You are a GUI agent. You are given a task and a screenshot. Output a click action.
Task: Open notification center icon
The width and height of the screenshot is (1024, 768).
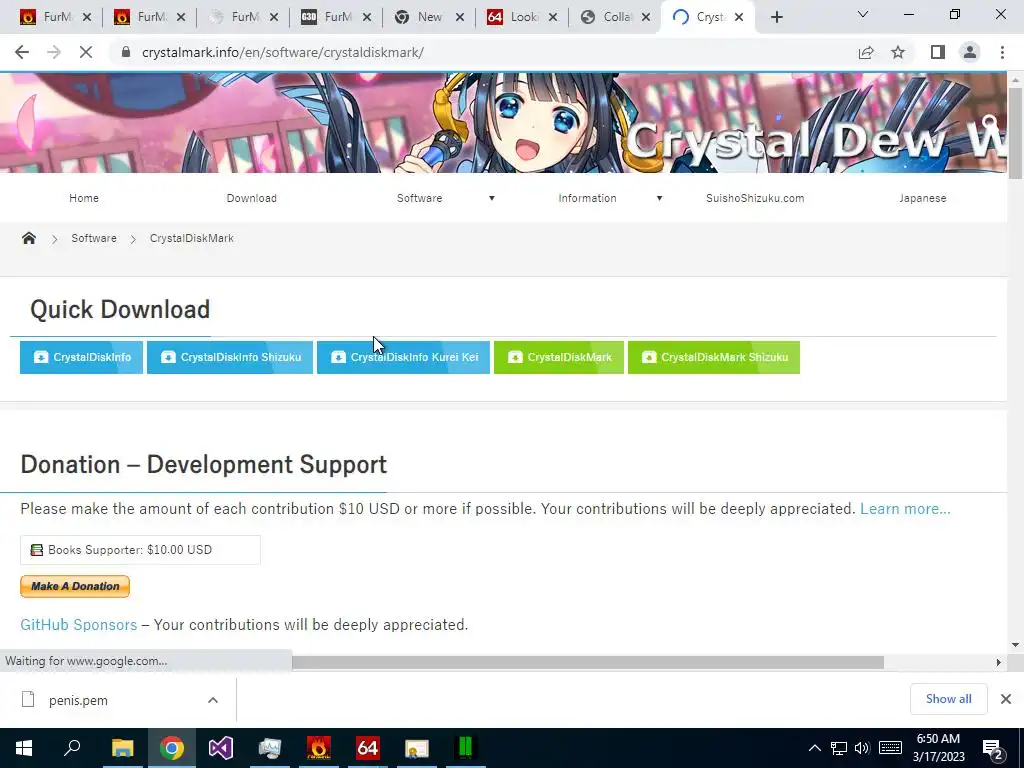(993, 749)
